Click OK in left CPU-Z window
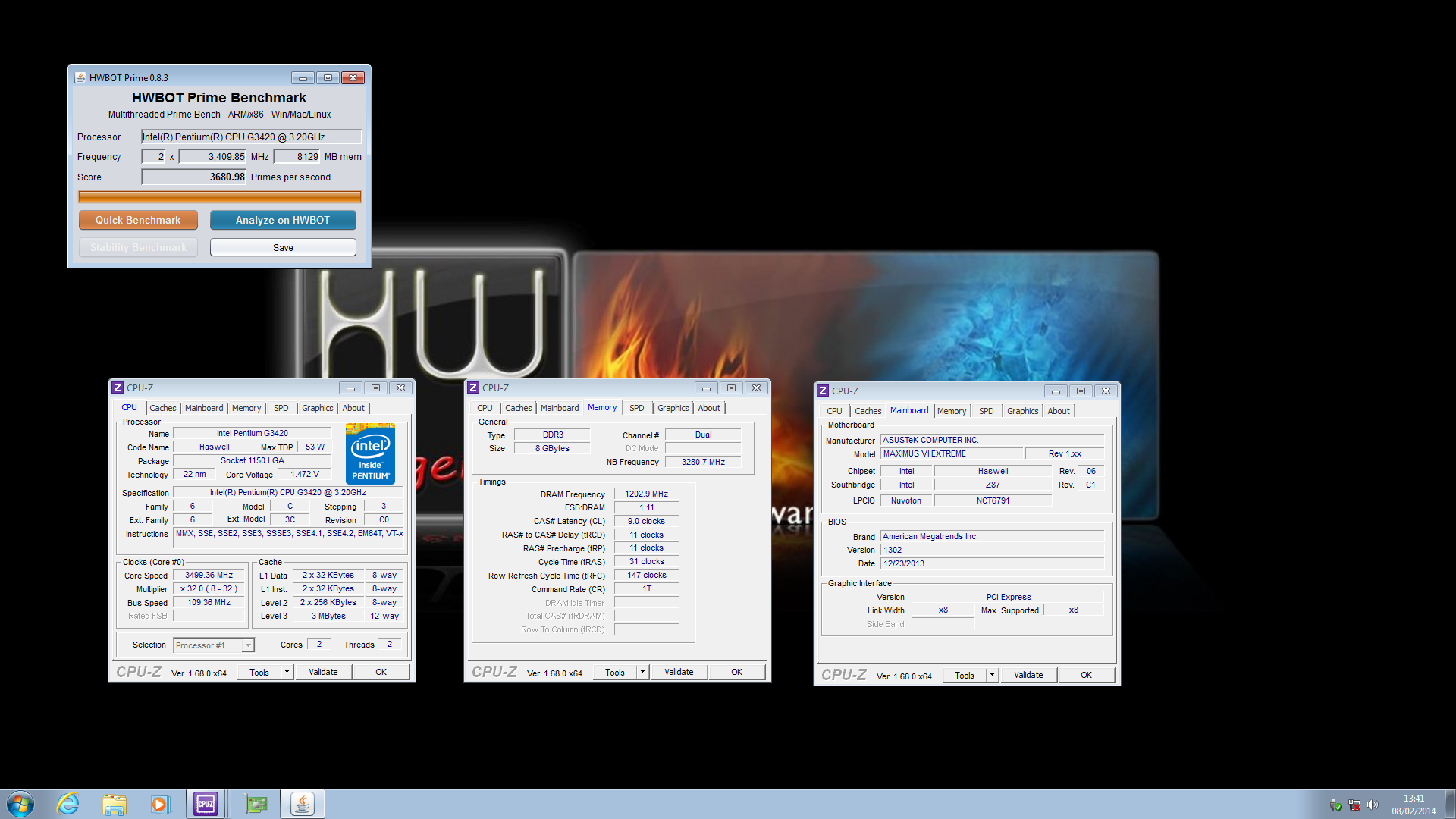The image size is (1456, 819). coord(381,672)
